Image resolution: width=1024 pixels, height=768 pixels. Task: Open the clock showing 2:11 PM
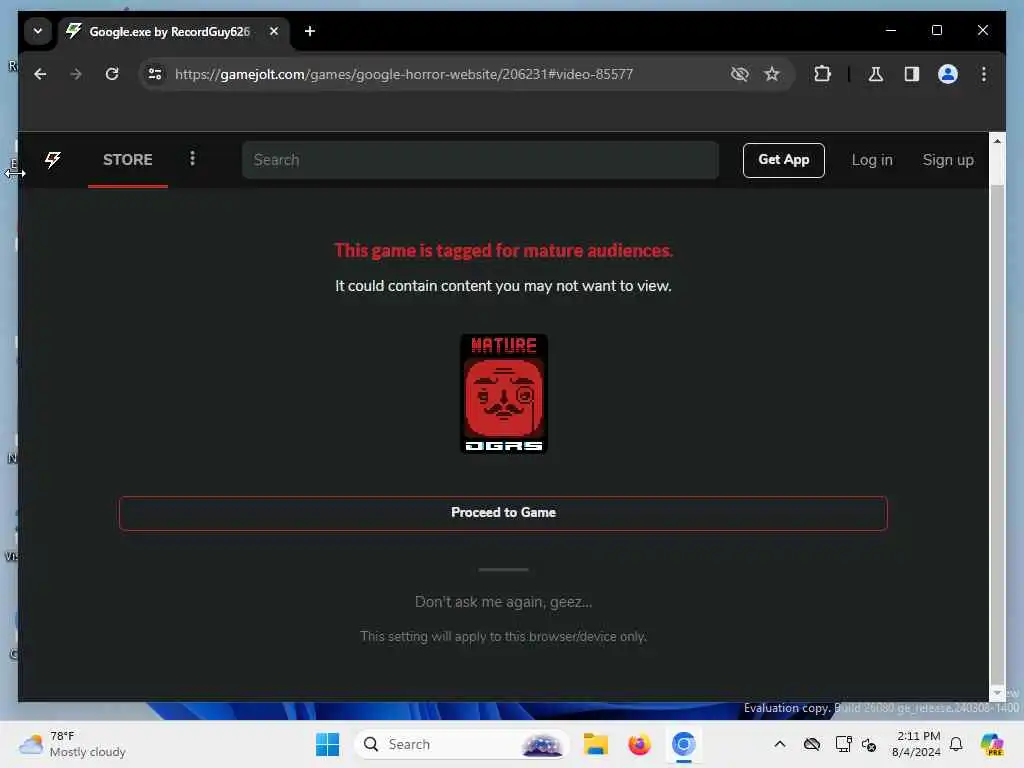[x=916, y=744]
